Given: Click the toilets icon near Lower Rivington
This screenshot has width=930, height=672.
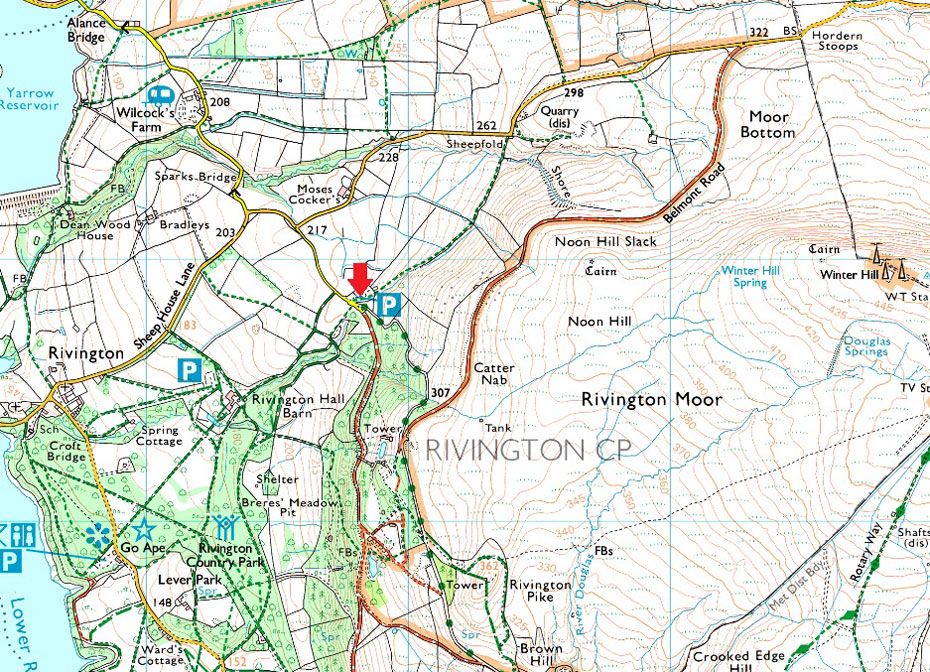Looking at the screenshot, I should [24, 536].
